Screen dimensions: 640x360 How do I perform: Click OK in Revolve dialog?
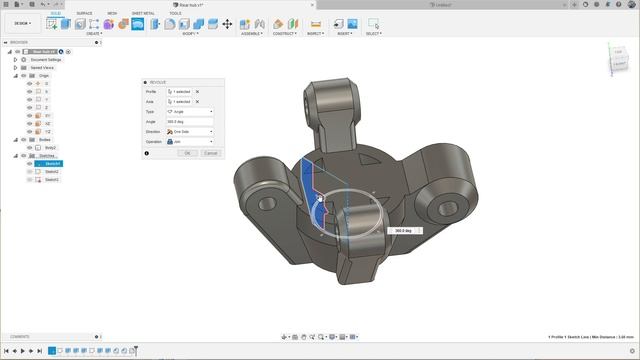(x=187, y=153)
